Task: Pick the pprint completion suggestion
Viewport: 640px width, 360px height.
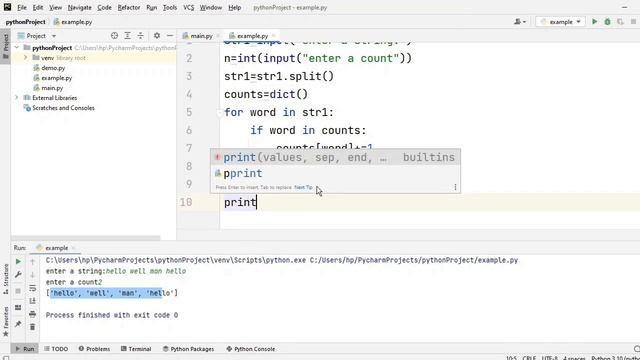Action: point(335,173)
